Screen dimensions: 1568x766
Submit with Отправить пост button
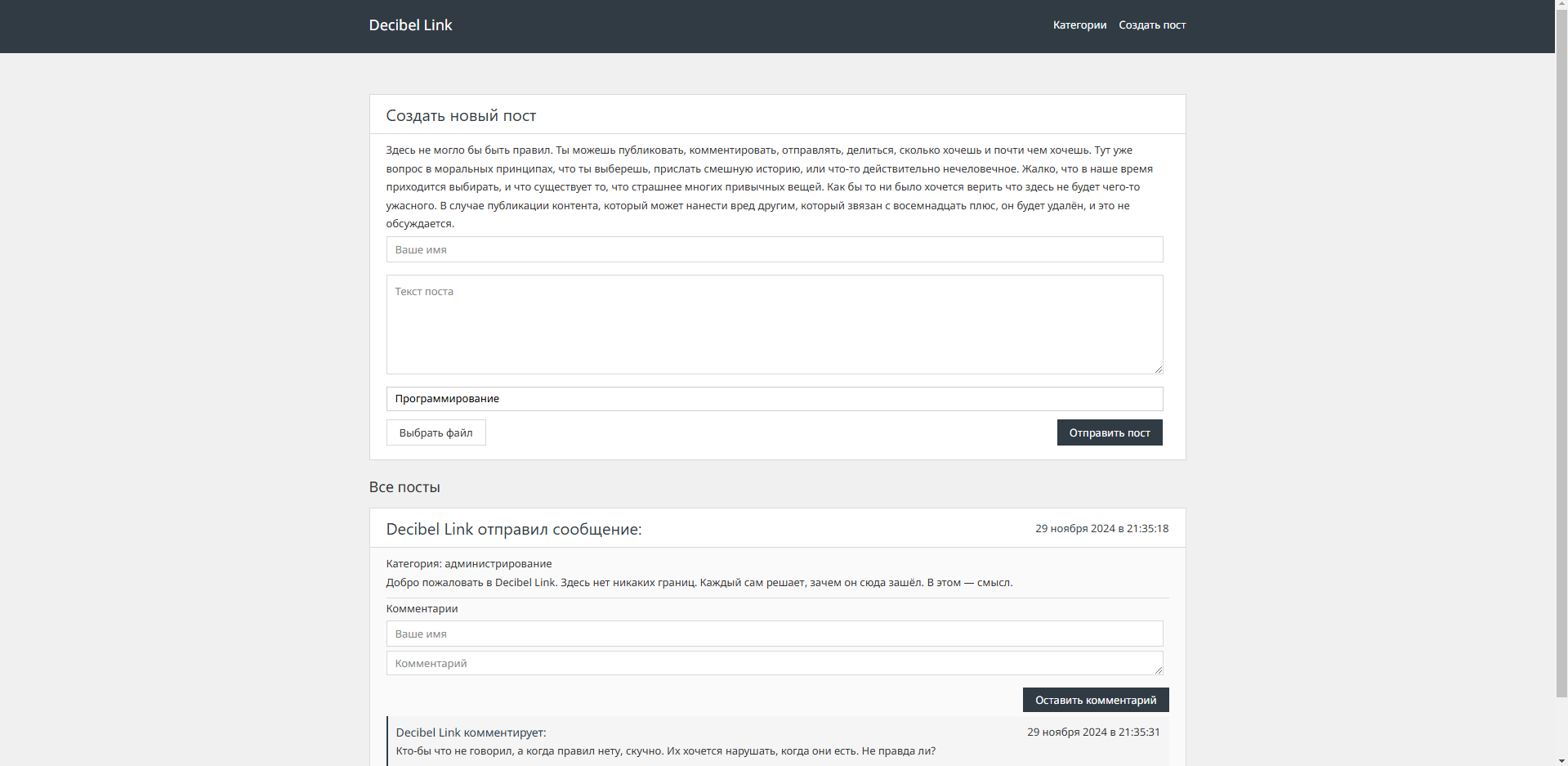(x=1110, y=432)
